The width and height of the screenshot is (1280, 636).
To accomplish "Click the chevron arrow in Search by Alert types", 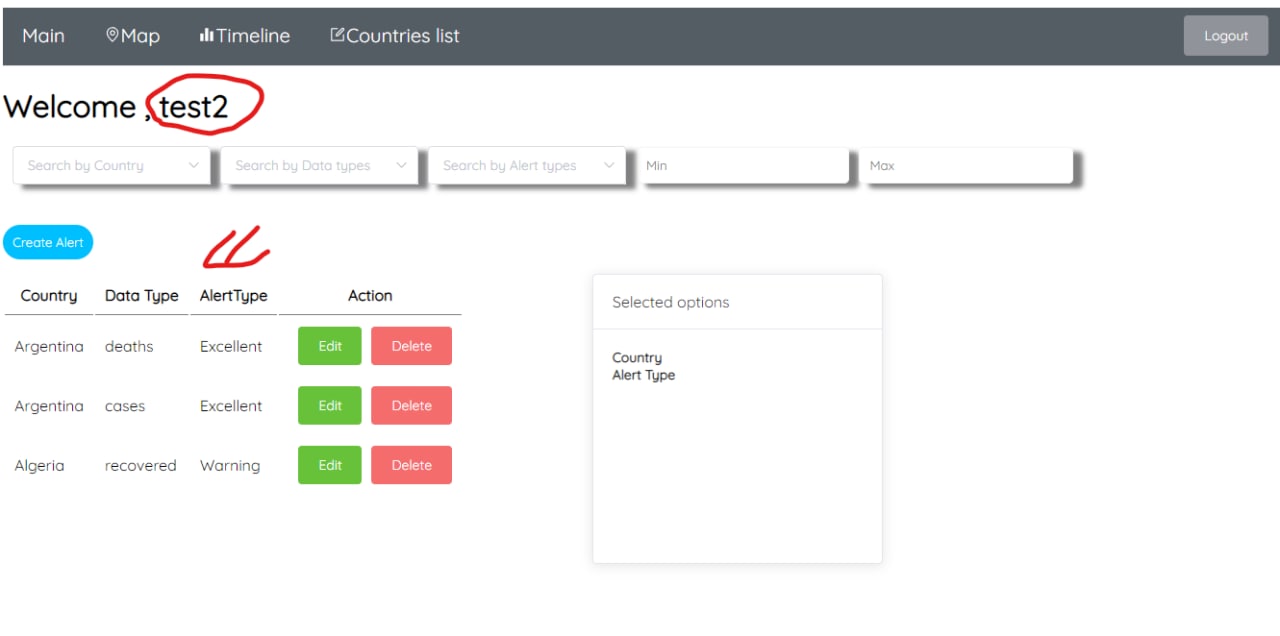I will (x=610, y=166).
